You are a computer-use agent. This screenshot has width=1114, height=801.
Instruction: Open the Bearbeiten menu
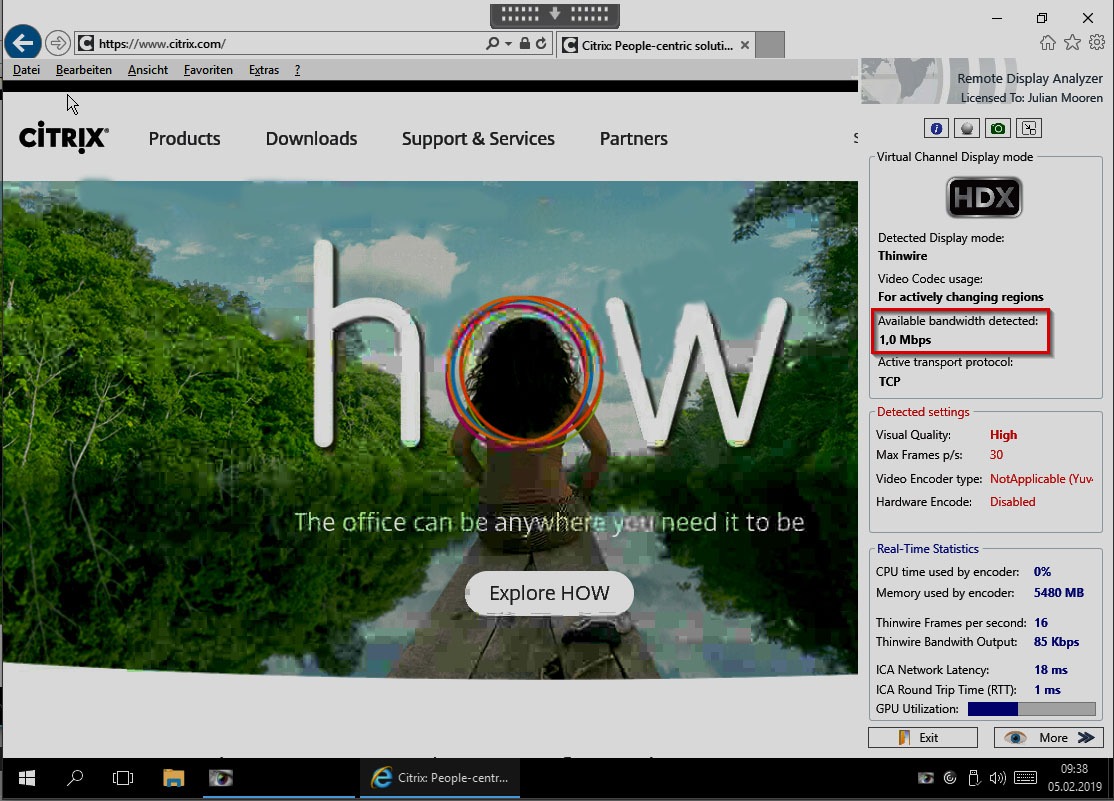coord(84,70)
